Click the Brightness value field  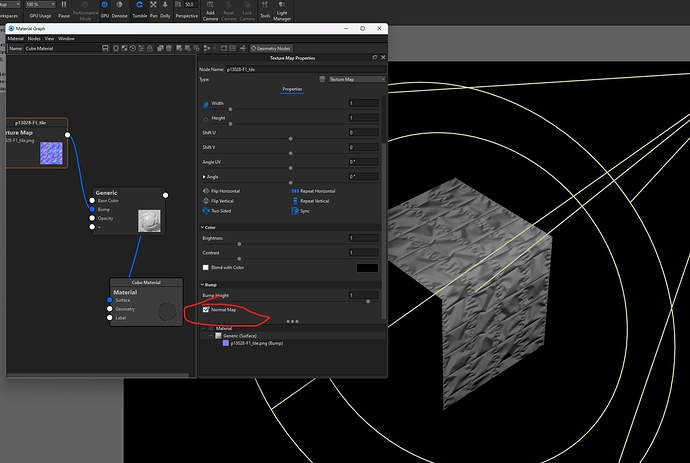coord(363,238)
